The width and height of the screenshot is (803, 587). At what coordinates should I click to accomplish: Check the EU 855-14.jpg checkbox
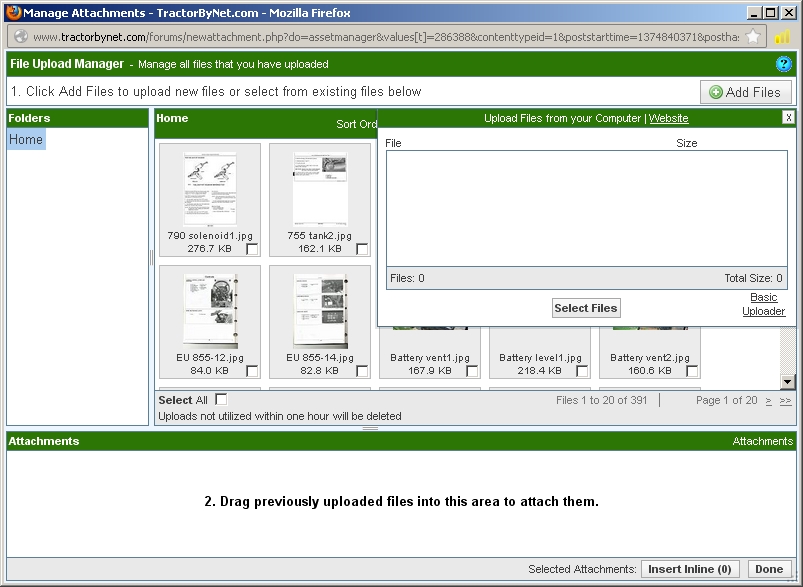coord(362,371)
